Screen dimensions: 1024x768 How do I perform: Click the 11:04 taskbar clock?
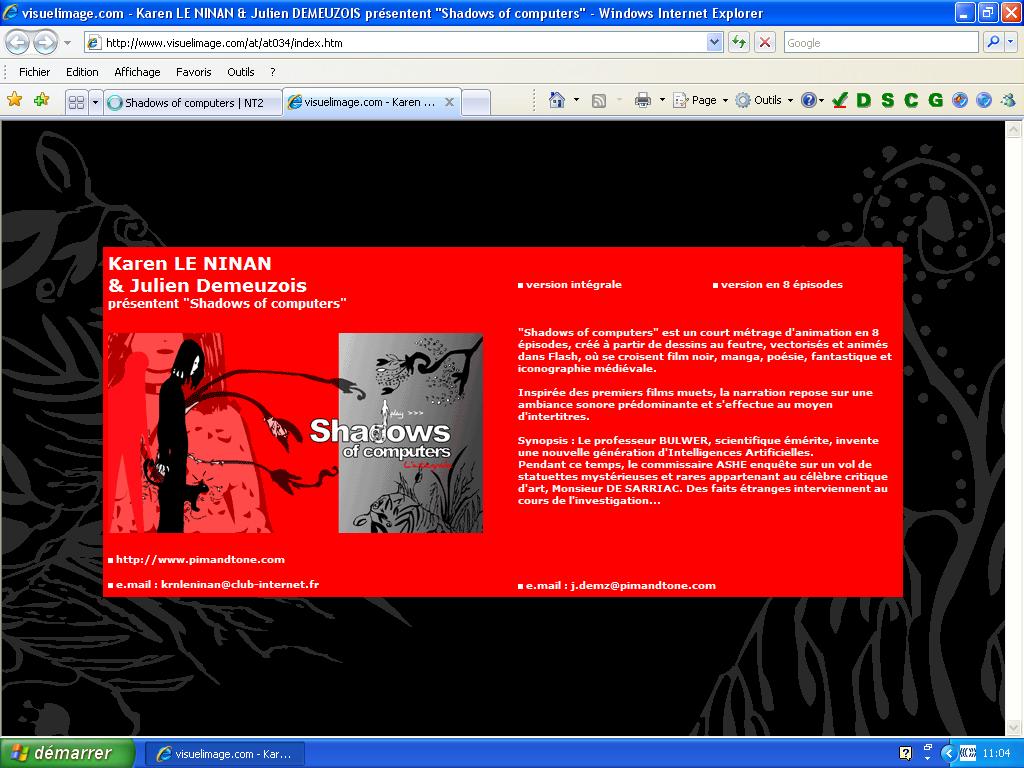coord(997,754)
